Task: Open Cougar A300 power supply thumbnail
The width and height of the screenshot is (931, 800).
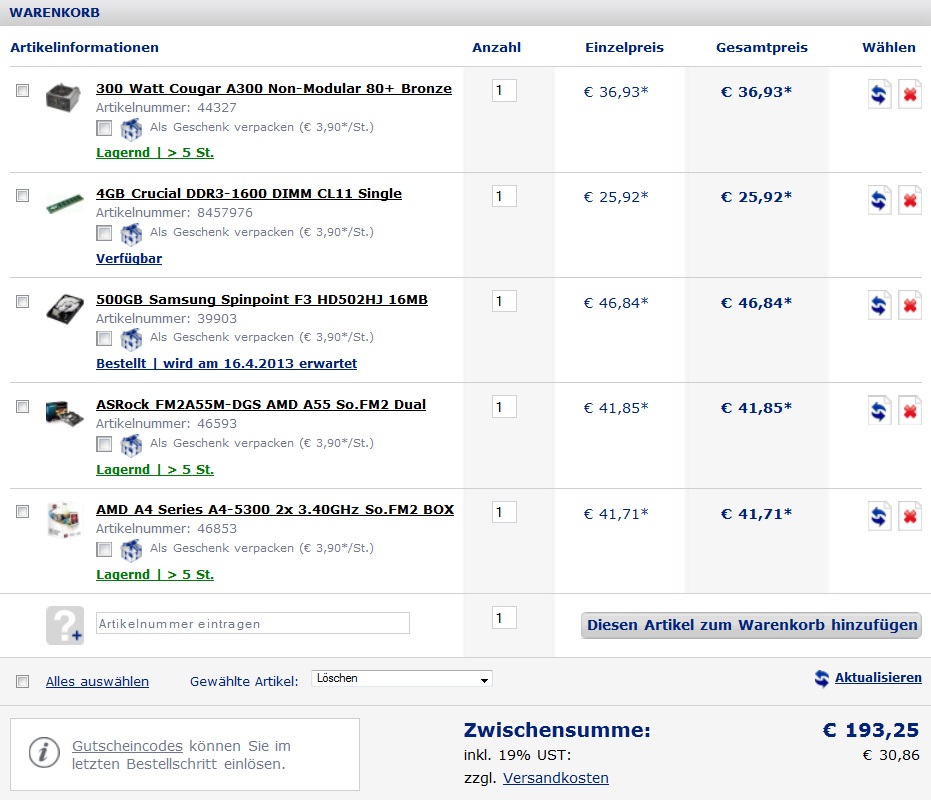Action: 63,98
